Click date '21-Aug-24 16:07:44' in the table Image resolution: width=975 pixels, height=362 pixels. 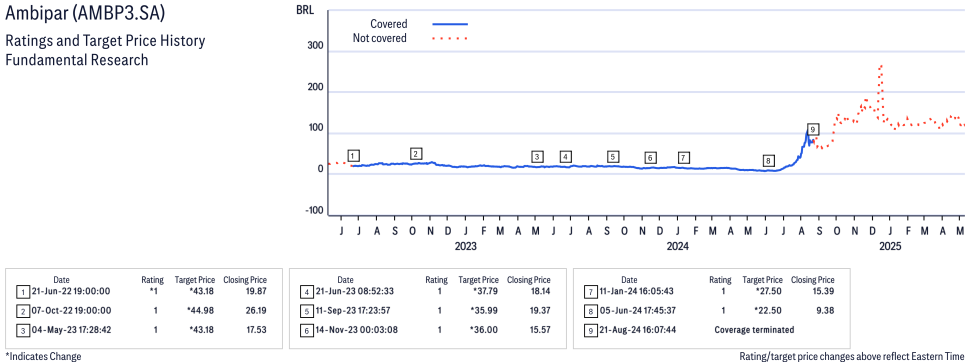point(639,330)
